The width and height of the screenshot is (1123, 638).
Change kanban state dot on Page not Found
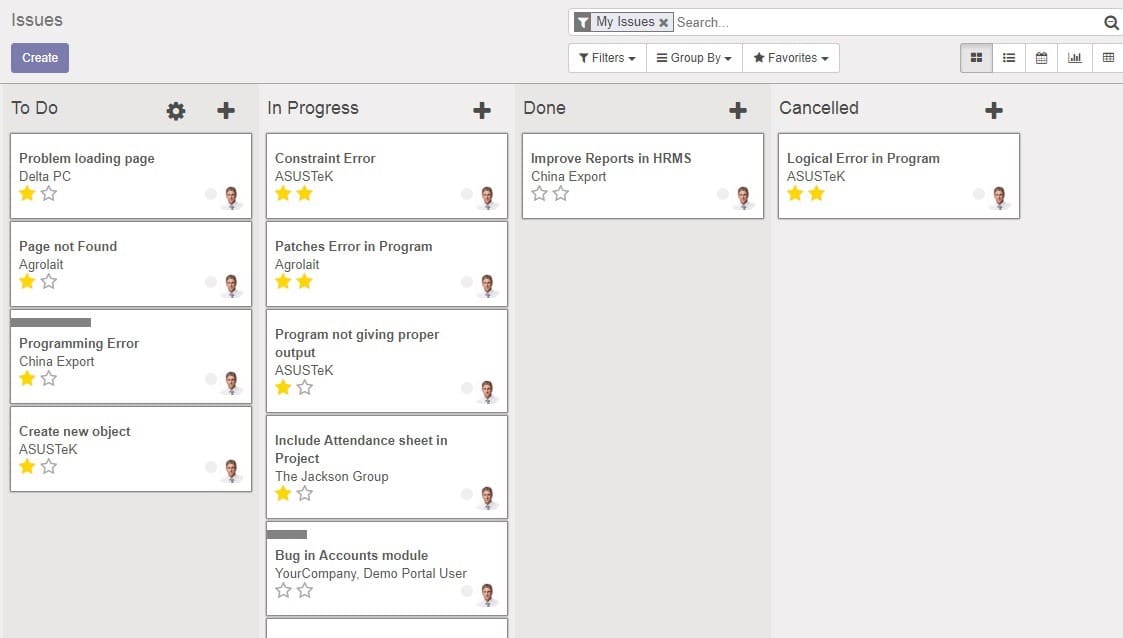pos(211,281)
